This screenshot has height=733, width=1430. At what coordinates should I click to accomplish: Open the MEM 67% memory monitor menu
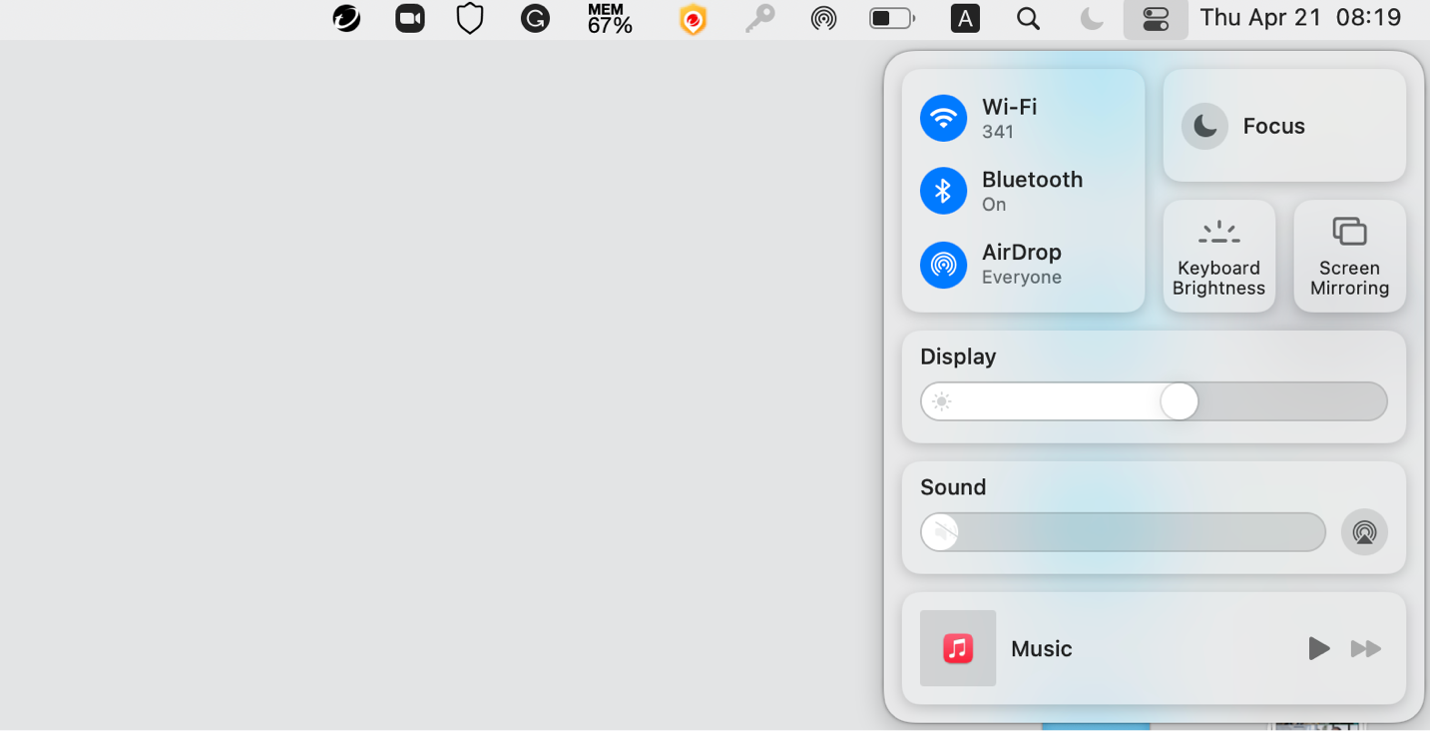point(609,19)
